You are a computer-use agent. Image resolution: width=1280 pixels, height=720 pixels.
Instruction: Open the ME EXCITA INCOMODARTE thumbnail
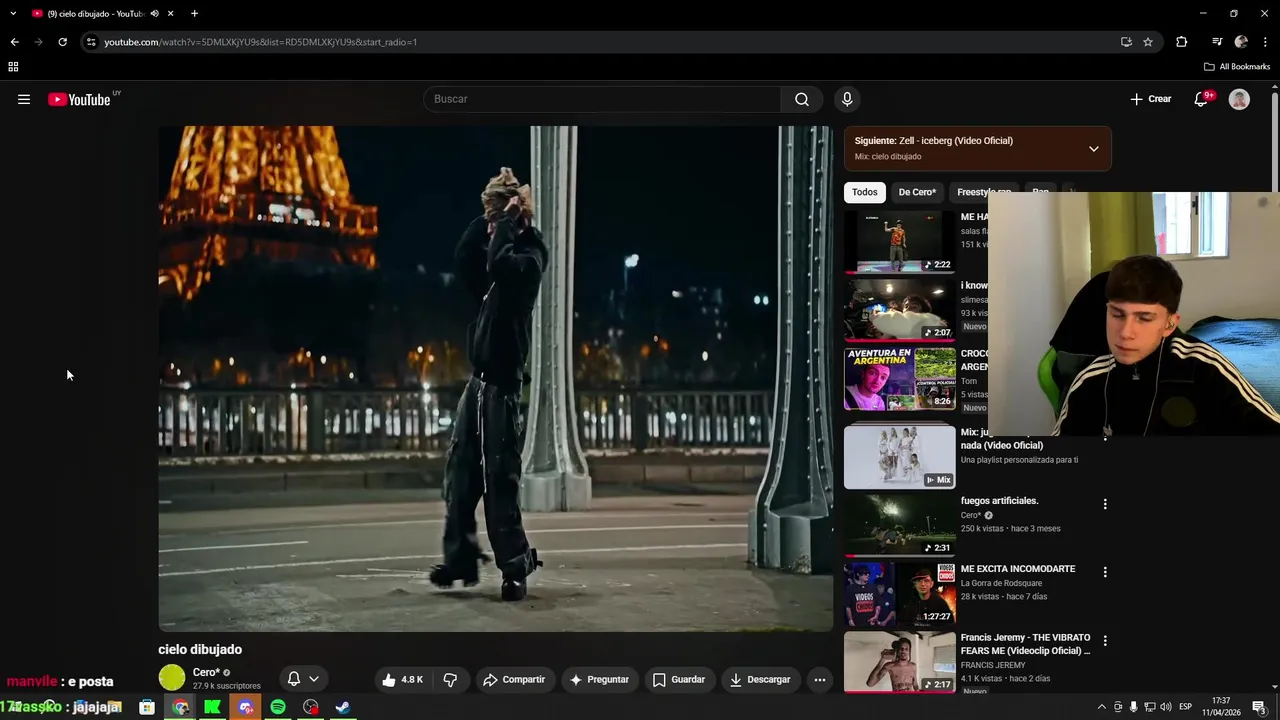[899, 594]
